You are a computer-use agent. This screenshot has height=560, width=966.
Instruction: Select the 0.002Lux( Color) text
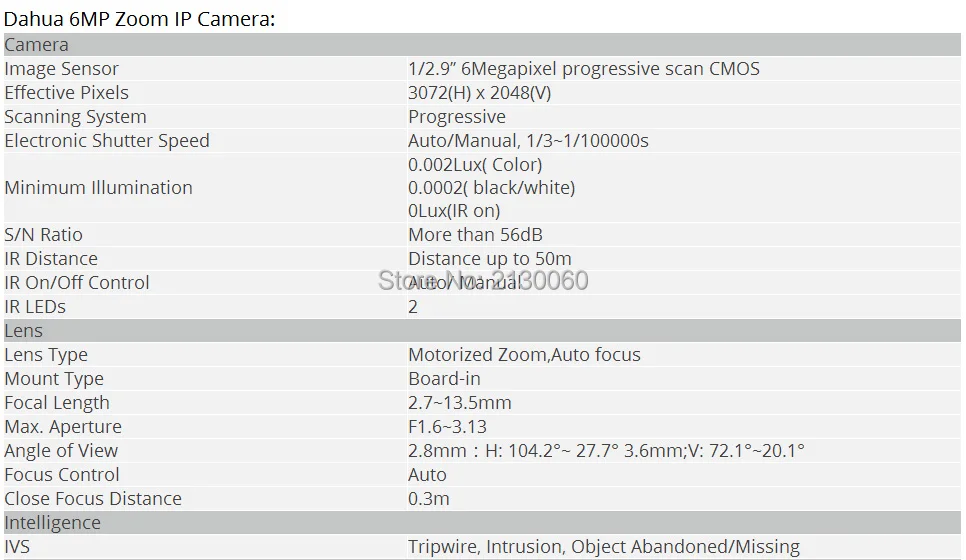pyautogui.click(x=475, y=164)
